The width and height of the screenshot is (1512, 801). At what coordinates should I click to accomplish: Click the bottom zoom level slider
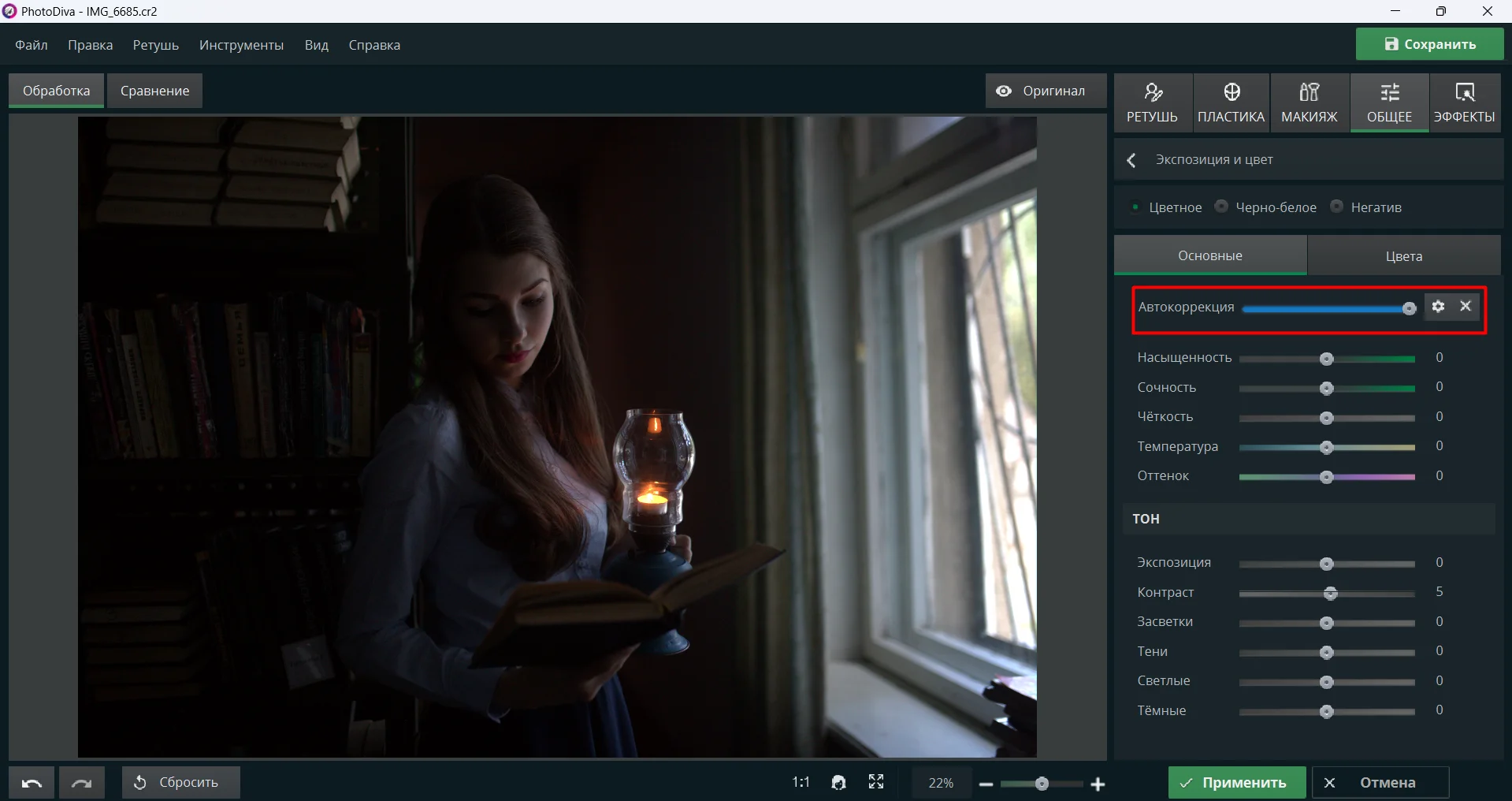1042,784
